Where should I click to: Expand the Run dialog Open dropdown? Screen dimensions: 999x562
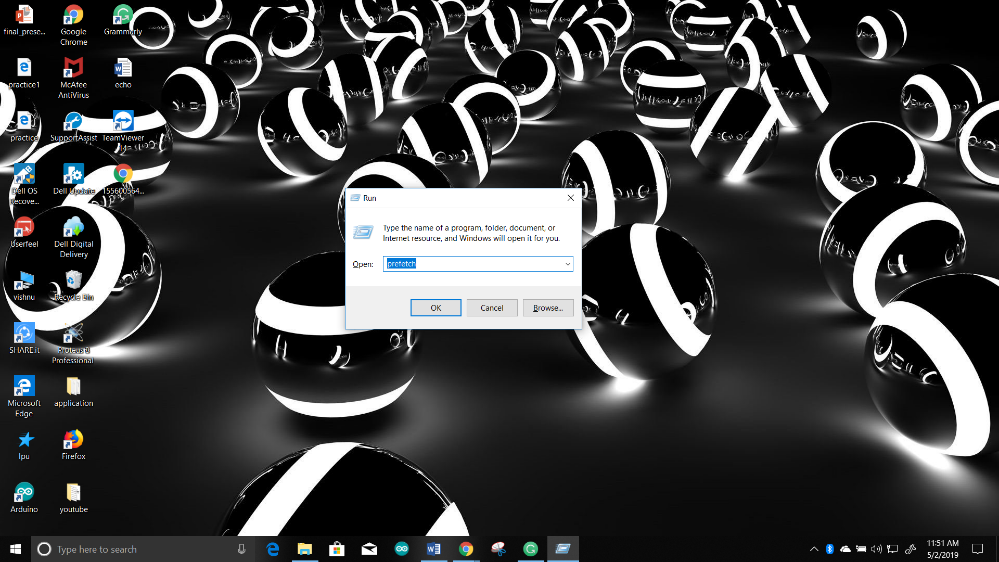[x=567, y=264]
